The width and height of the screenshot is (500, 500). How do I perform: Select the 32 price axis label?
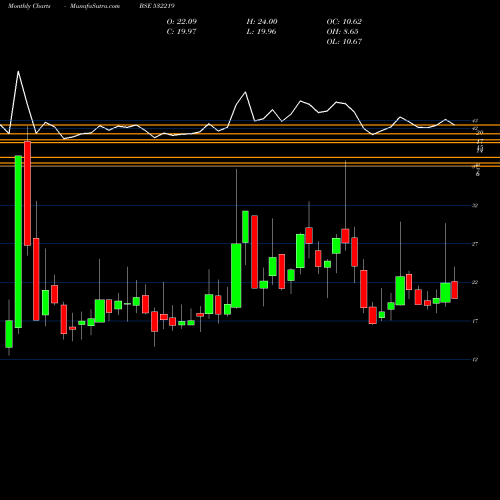[x=475, y=206]
